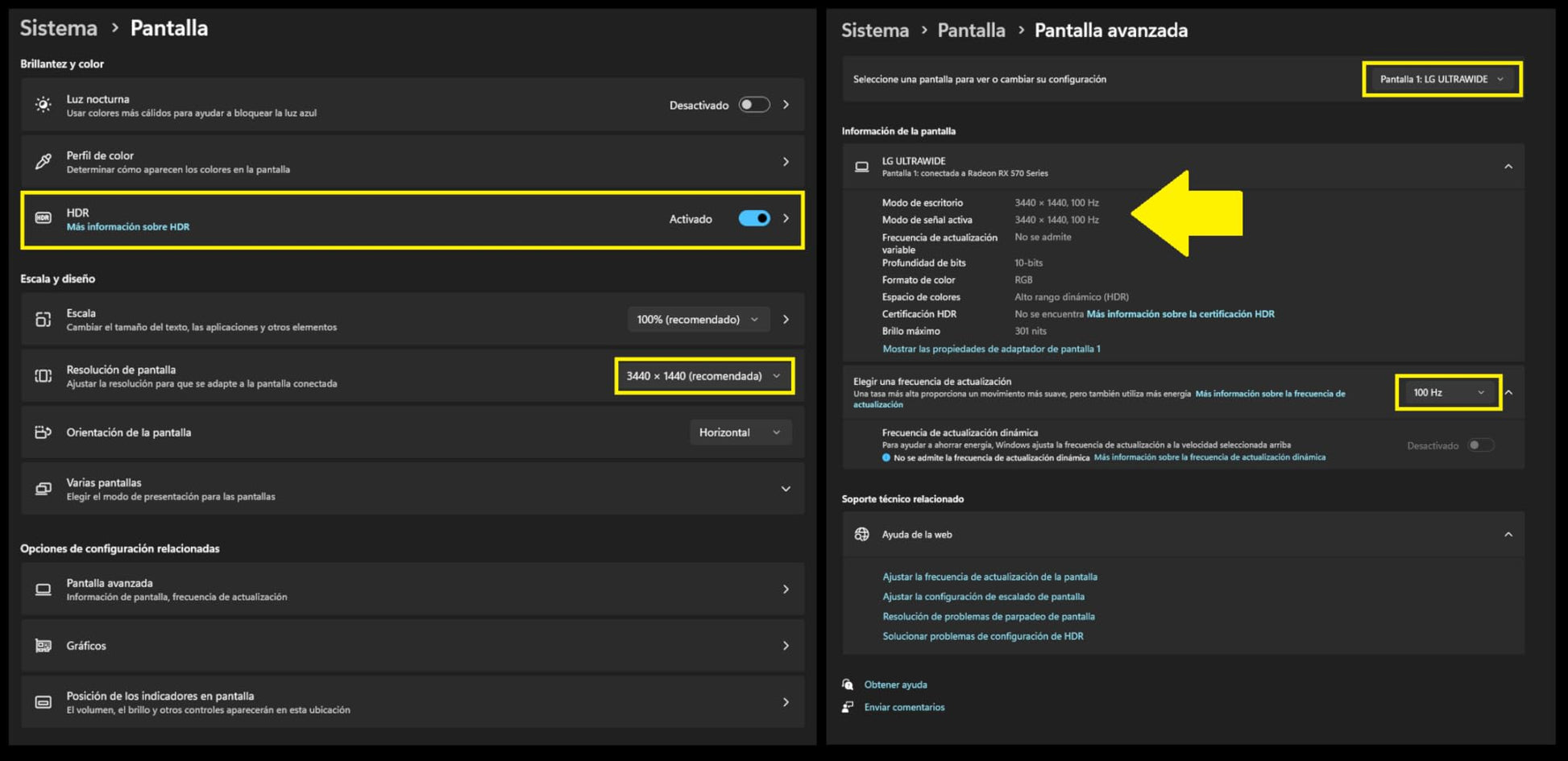Toggle the Luz nocturna switch
The height and width of the screenshot is (761, 1568).
754,105
